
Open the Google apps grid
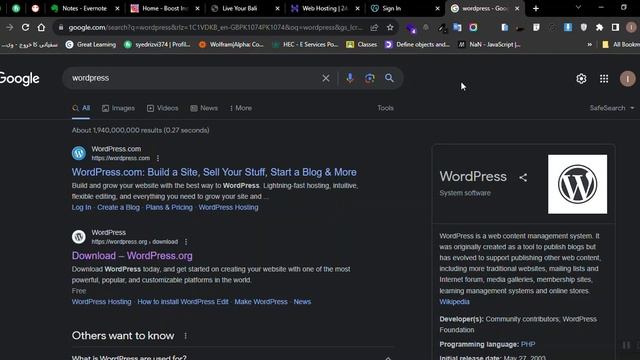604,78
